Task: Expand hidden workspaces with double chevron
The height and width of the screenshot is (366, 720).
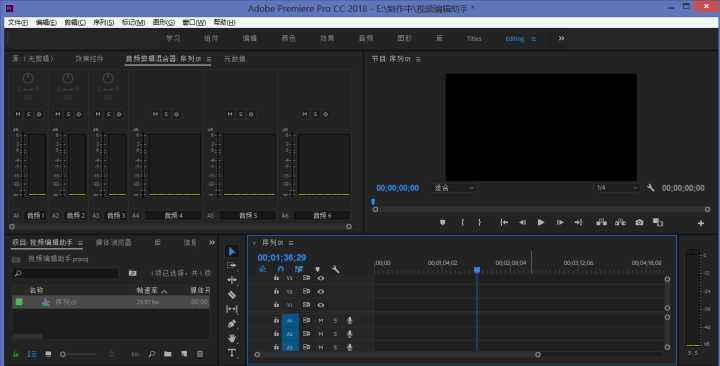Action: click(x=561, y=39)
